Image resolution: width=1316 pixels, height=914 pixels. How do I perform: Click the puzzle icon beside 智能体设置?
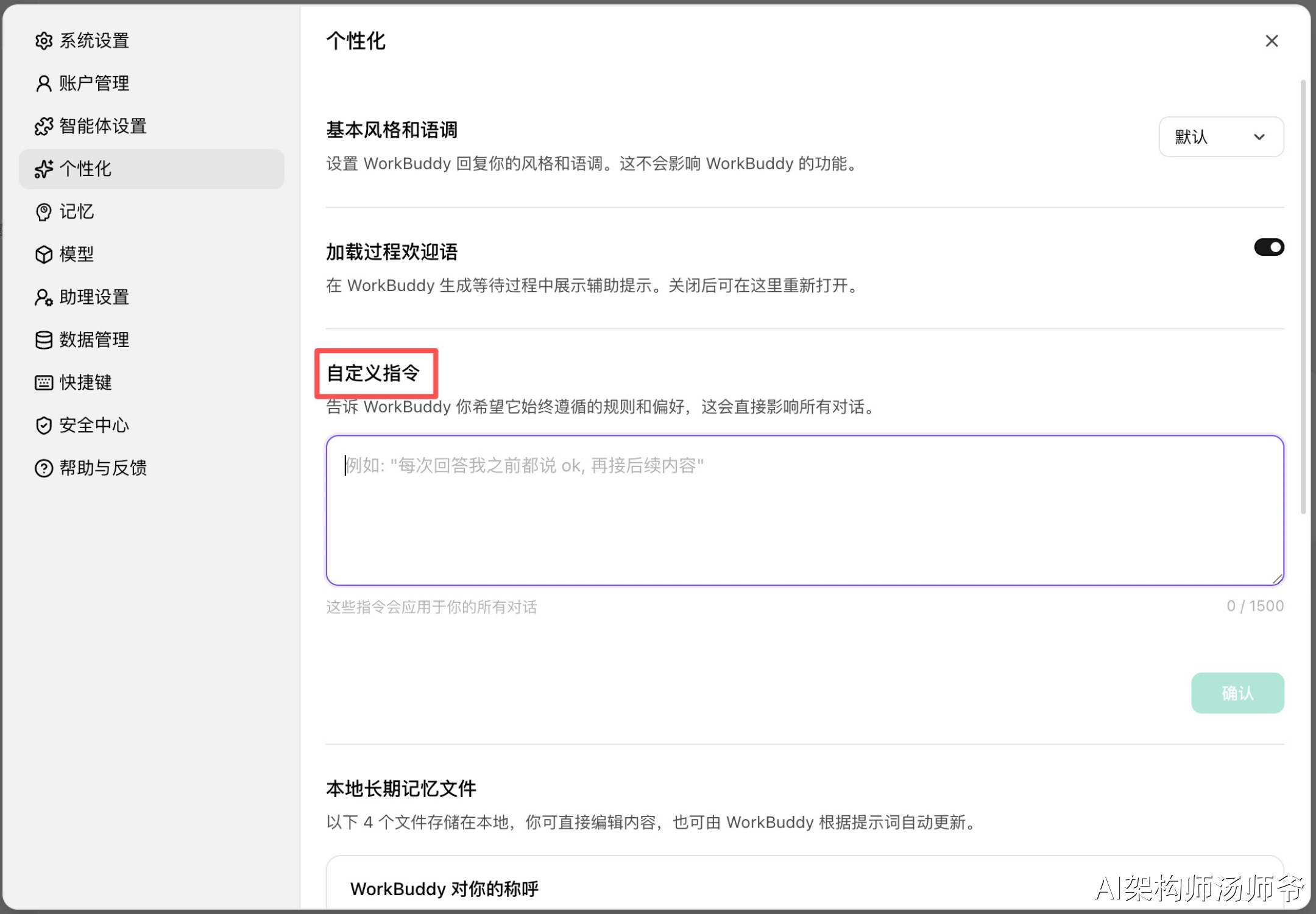click(43, 126)
